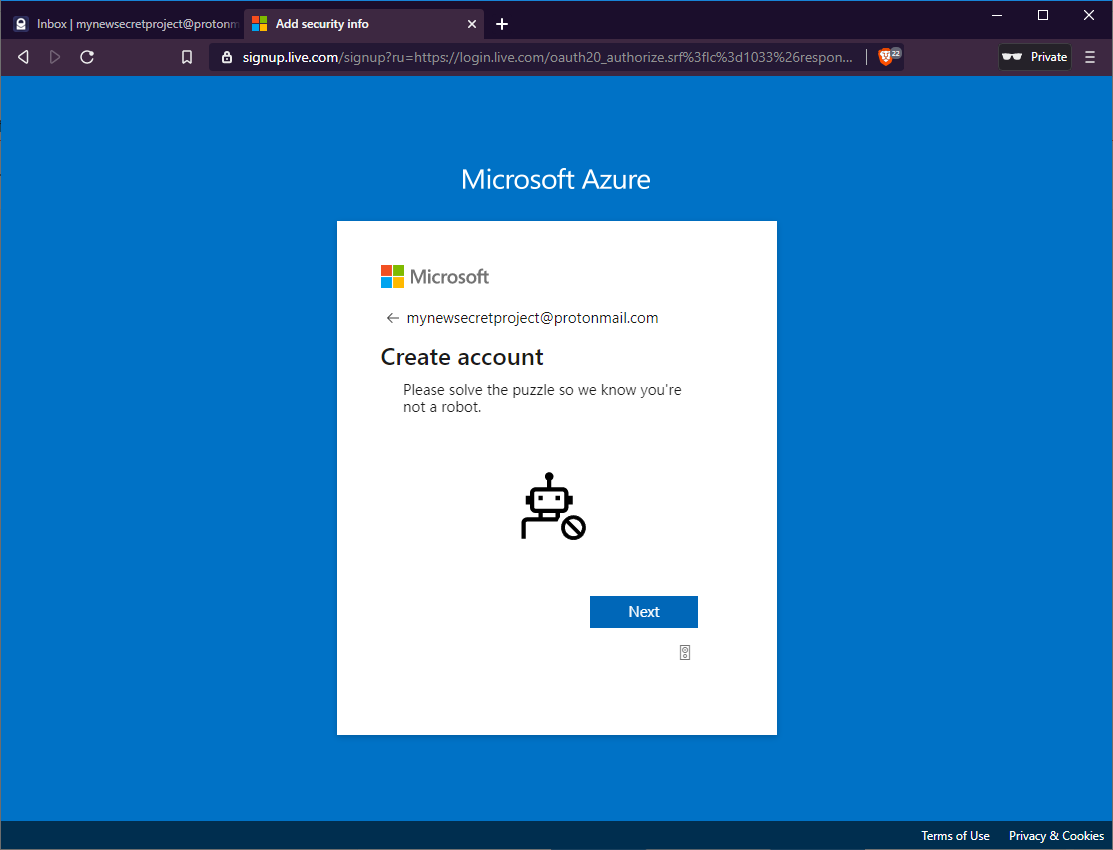Open the Terms of Use link
Image resolution: width=1113 pixels, height=850 pixels.
click(x=955, y=836)
